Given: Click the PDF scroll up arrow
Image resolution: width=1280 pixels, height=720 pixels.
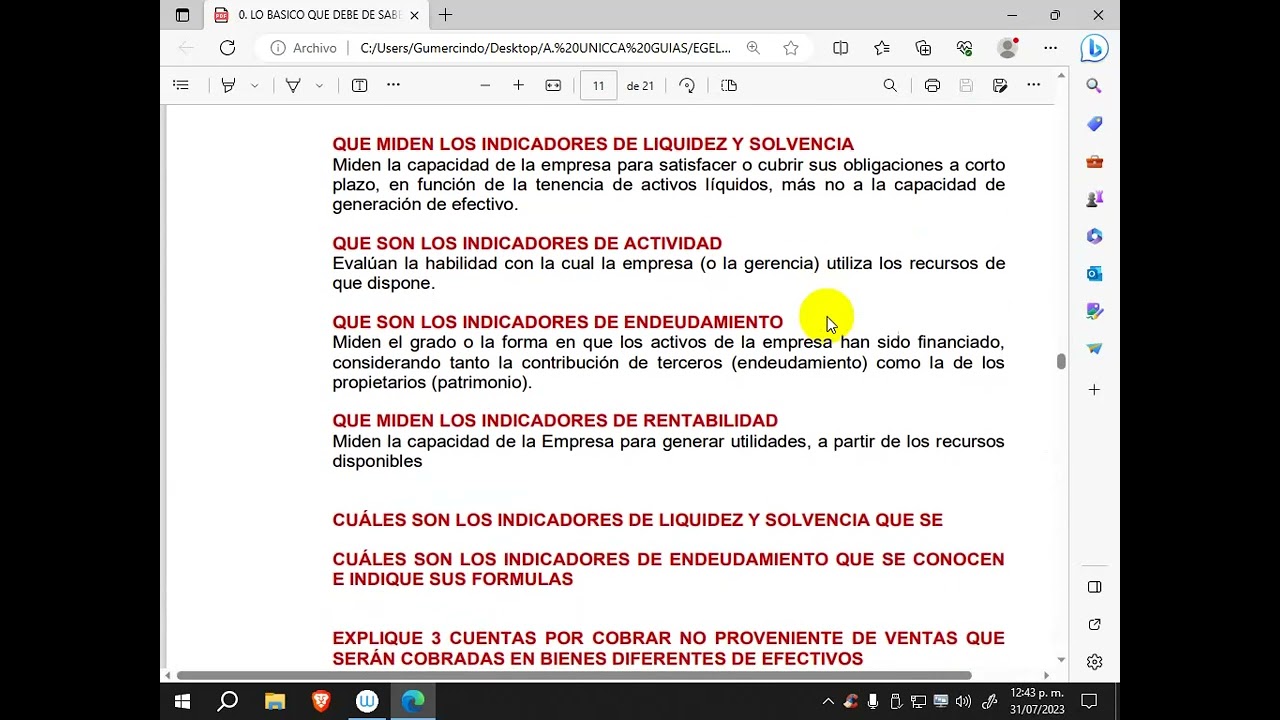Looking at the screenshot, I should (x=1061, y=74).
